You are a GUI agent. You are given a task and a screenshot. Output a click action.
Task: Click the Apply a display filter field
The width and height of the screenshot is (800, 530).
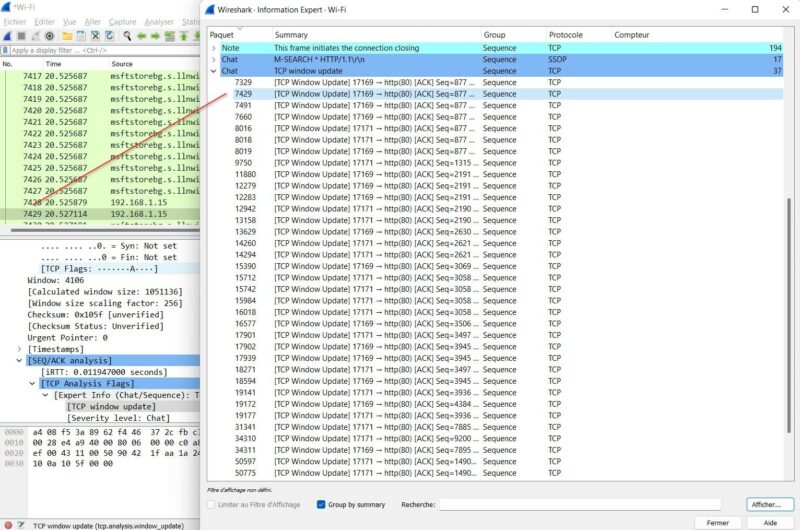click(105, 50)
